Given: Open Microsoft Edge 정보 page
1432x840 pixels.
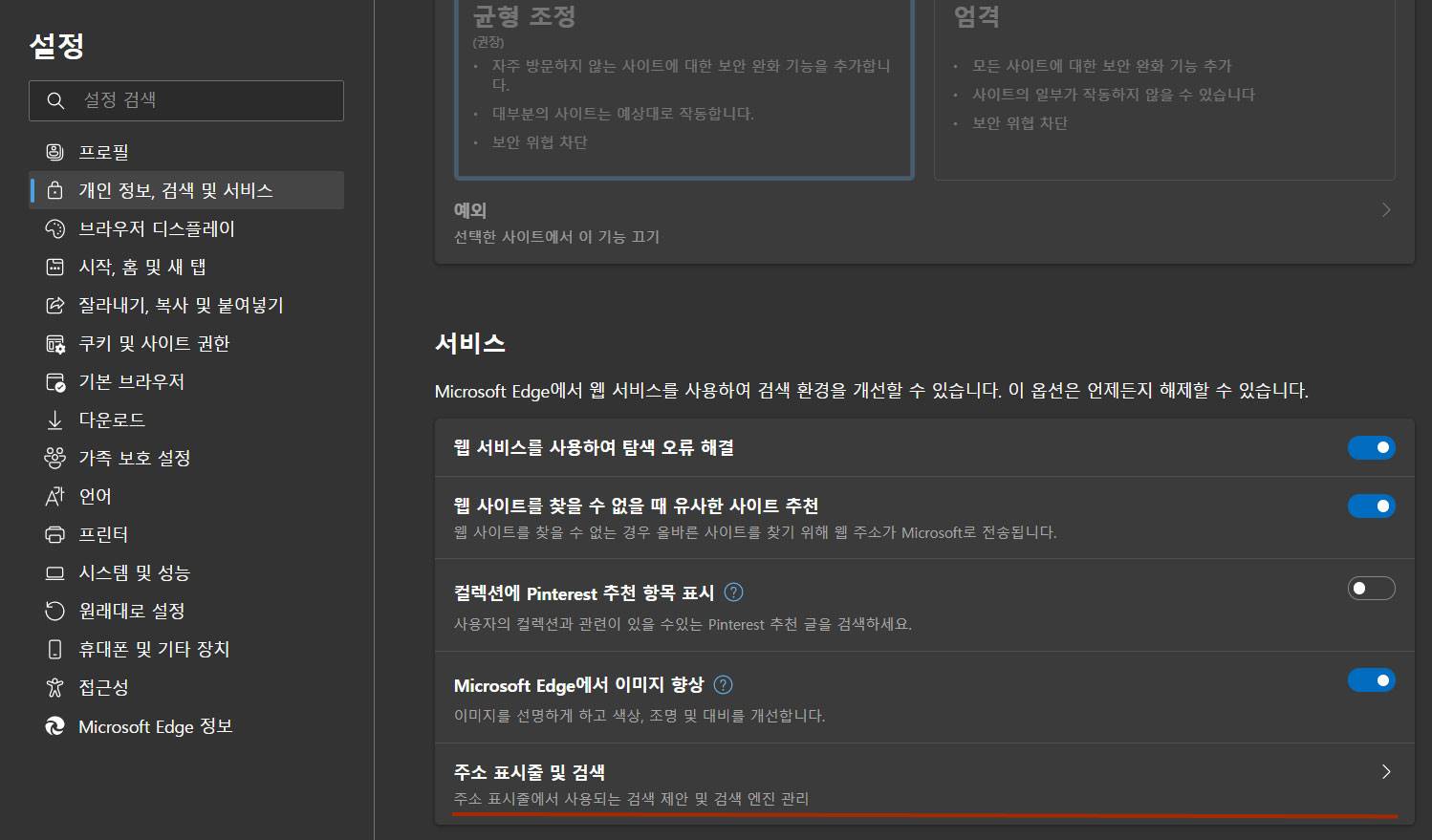Looking at the screenshot, I should pos(186,726).
